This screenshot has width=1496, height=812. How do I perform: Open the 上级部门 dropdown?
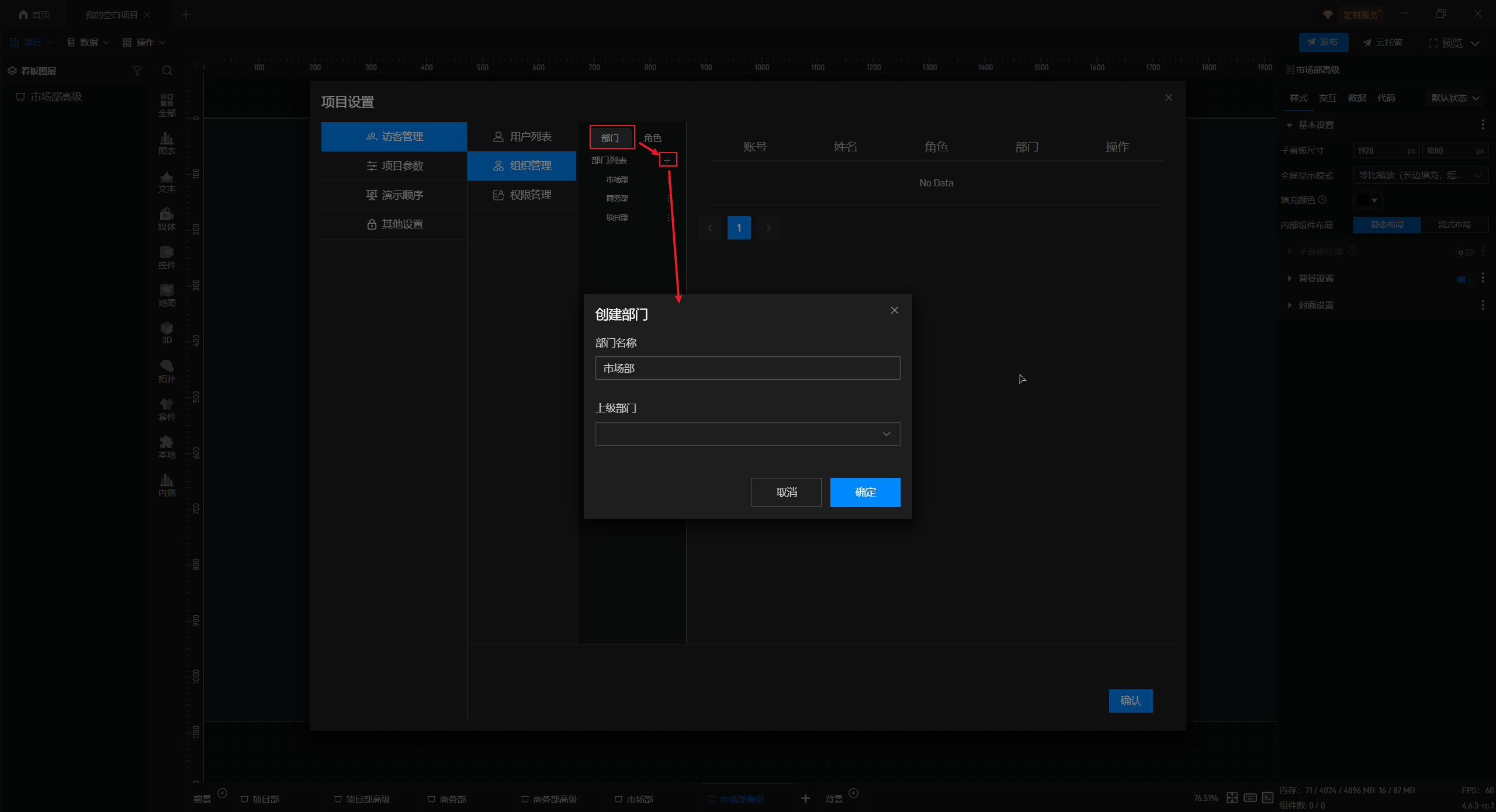pos(747,434)
